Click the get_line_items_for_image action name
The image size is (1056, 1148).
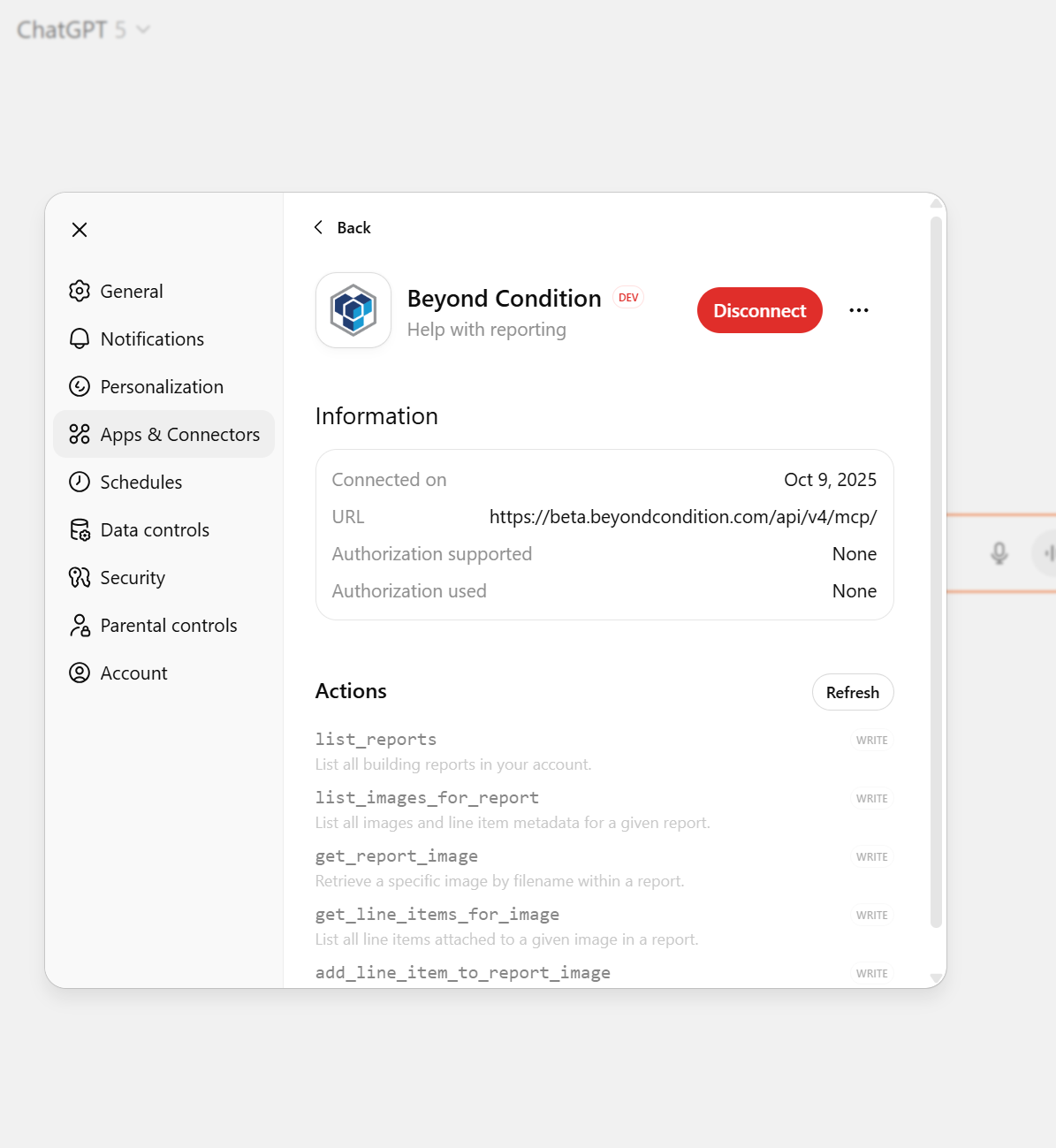click(x=437, y=915)
